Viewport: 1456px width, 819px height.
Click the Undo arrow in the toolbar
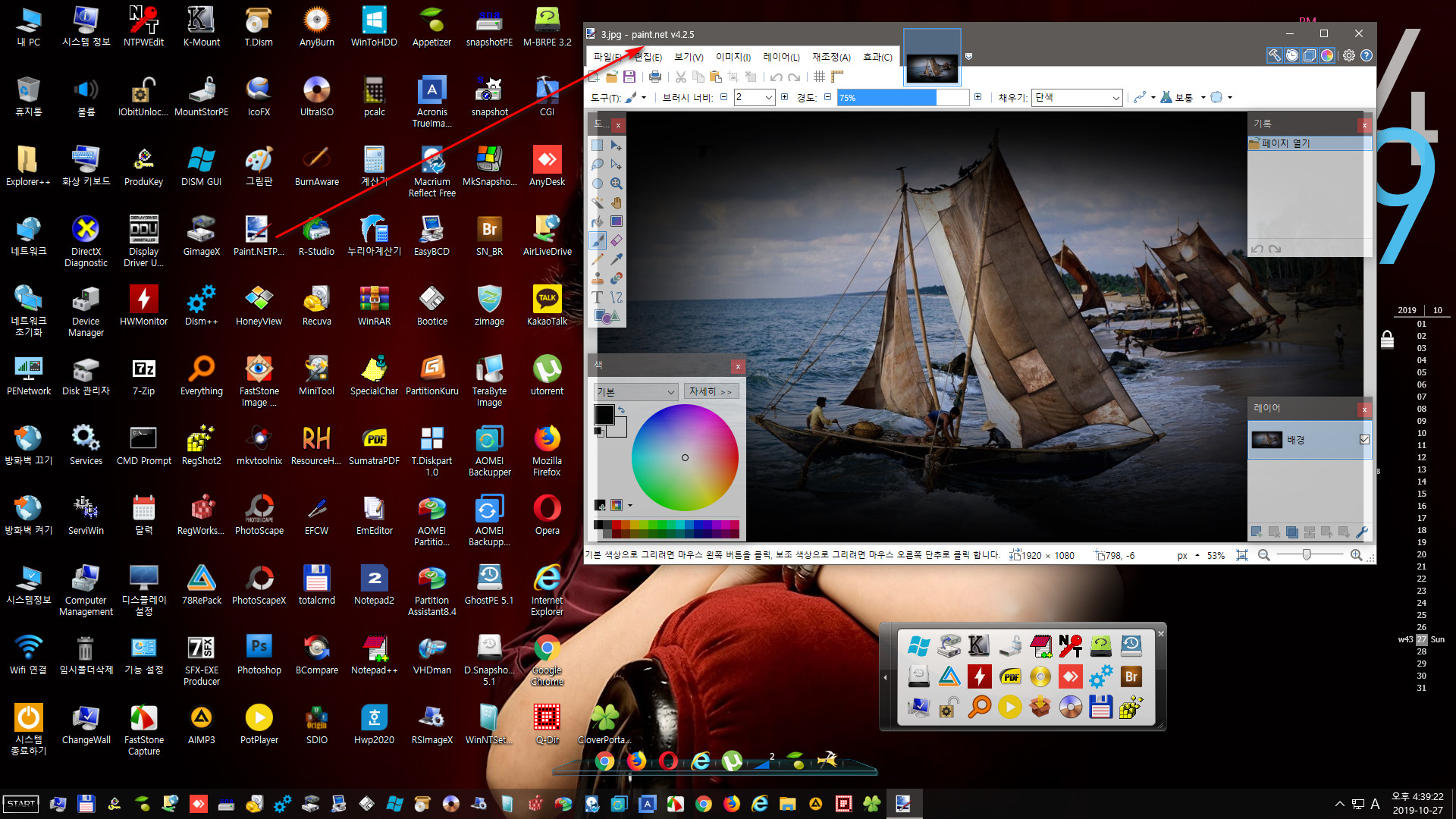[x=776, y=77]
